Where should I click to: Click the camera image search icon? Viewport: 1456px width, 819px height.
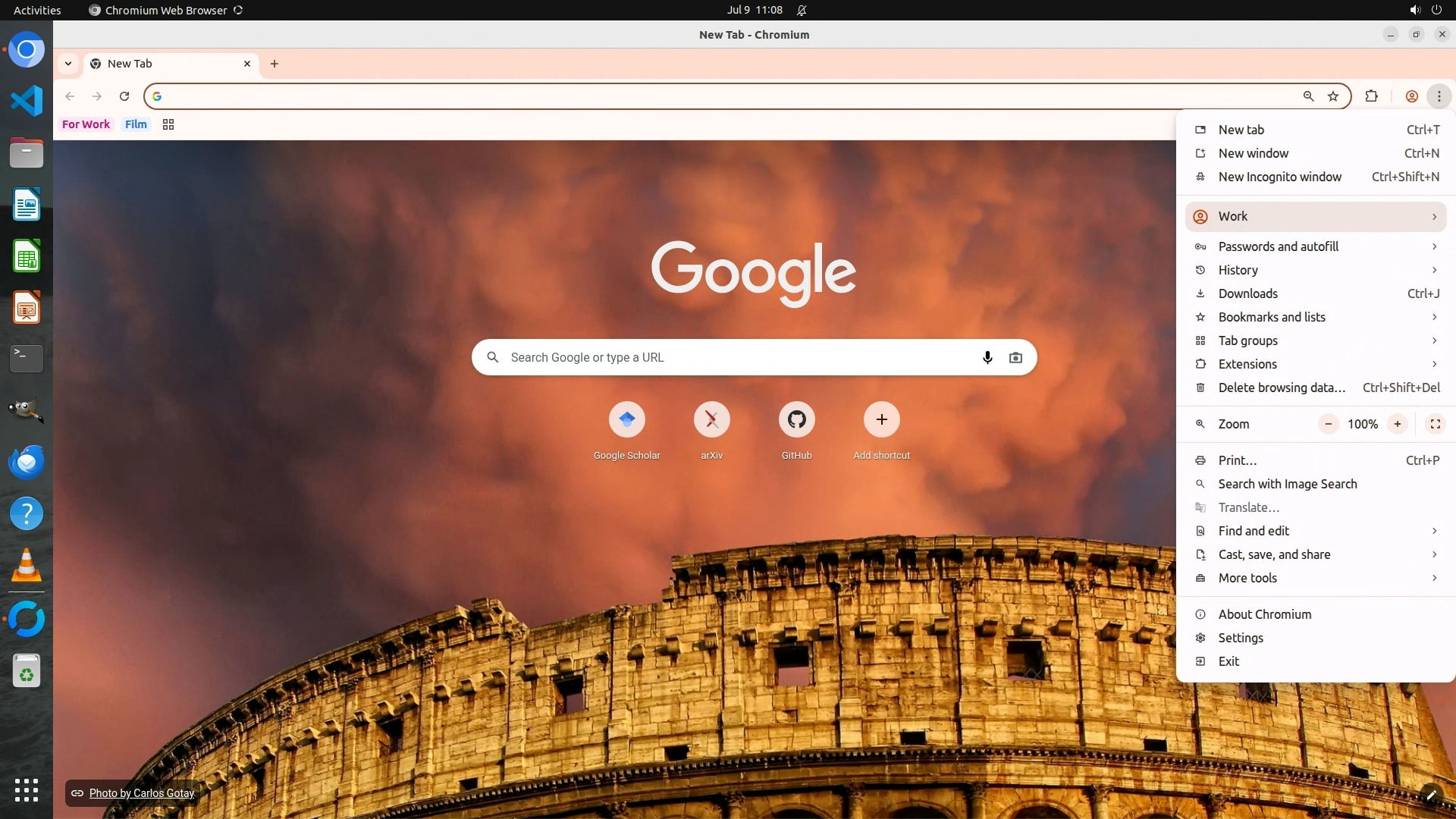[x=1015, y=357]
